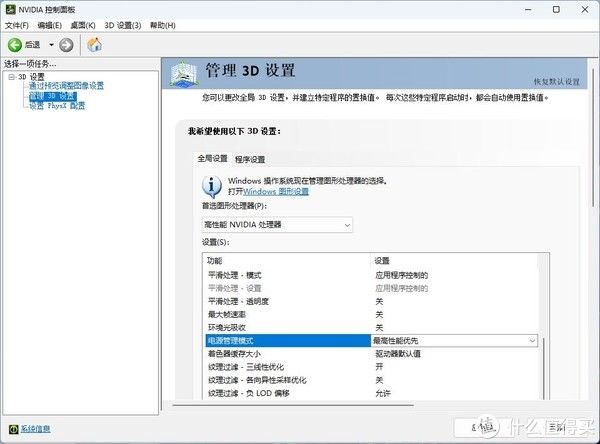Select 纹理过滤 - 负 LOD 偏移 row
This screenshot has height=444, width=600.
[371, 393]
